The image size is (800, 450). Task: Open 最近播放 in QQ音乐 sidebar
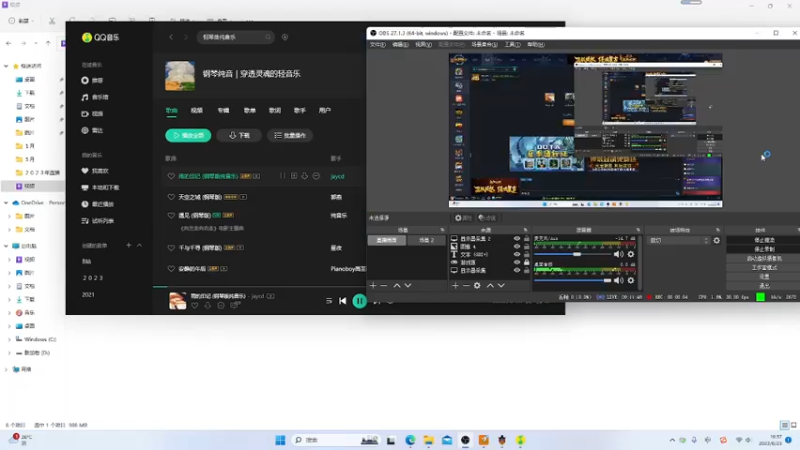pos(97,204)
